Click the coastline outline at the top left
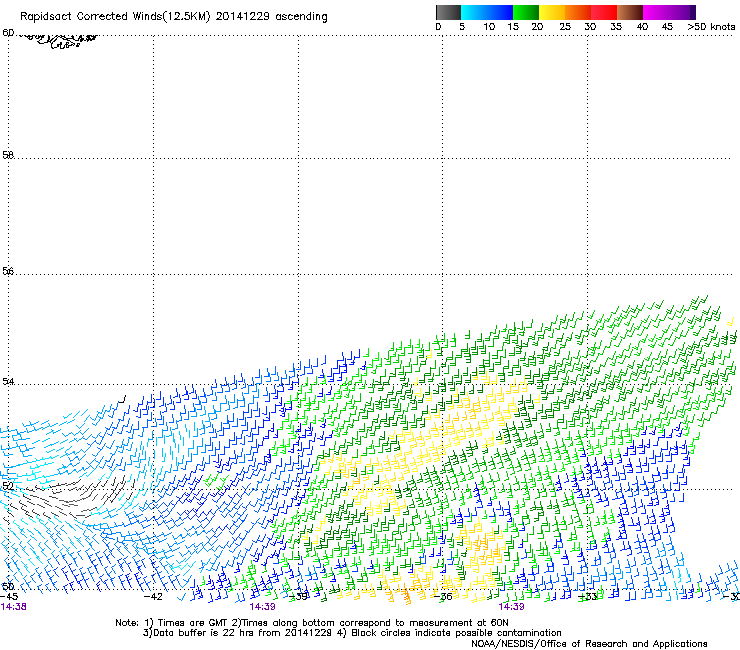Viewport: 740px width, 650px height. 59,41
